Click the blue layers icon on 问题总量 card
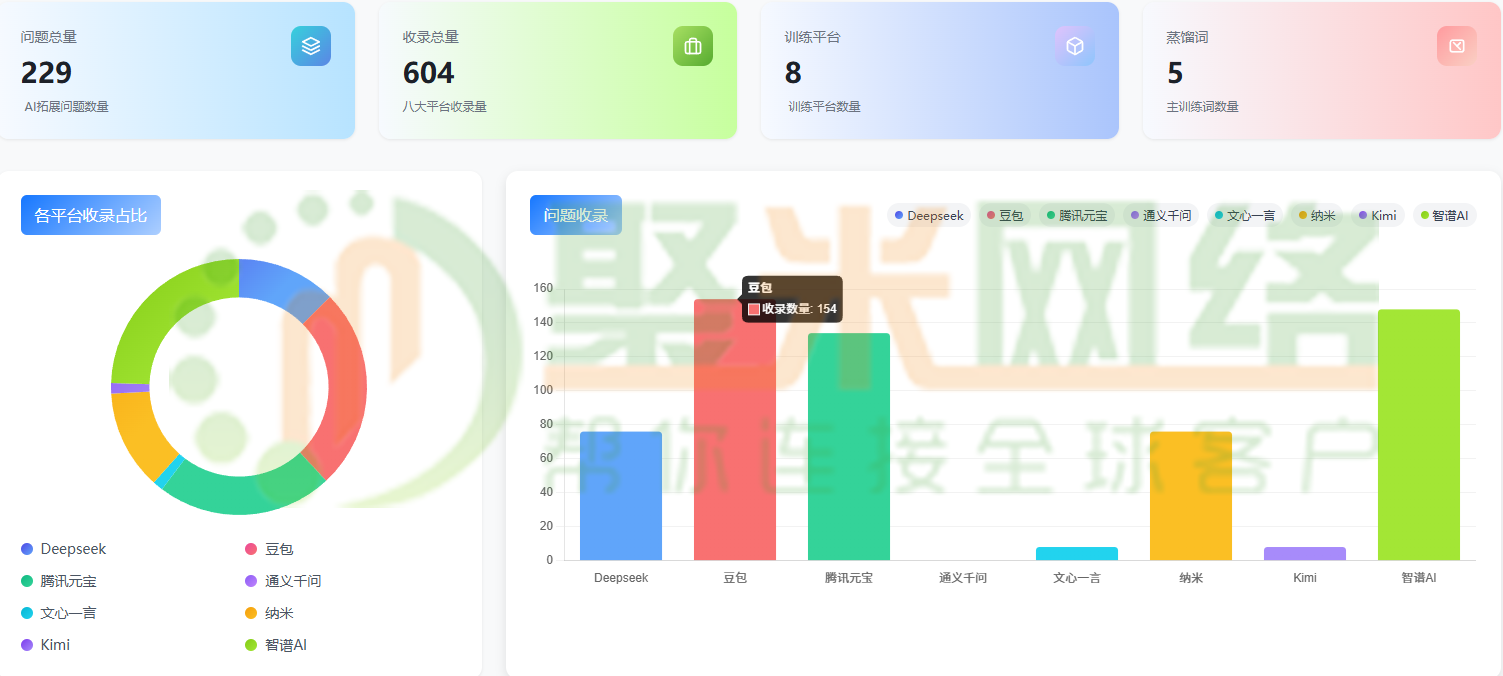The width and height of the screenshot is (1503, 676). tap(311, 46)
